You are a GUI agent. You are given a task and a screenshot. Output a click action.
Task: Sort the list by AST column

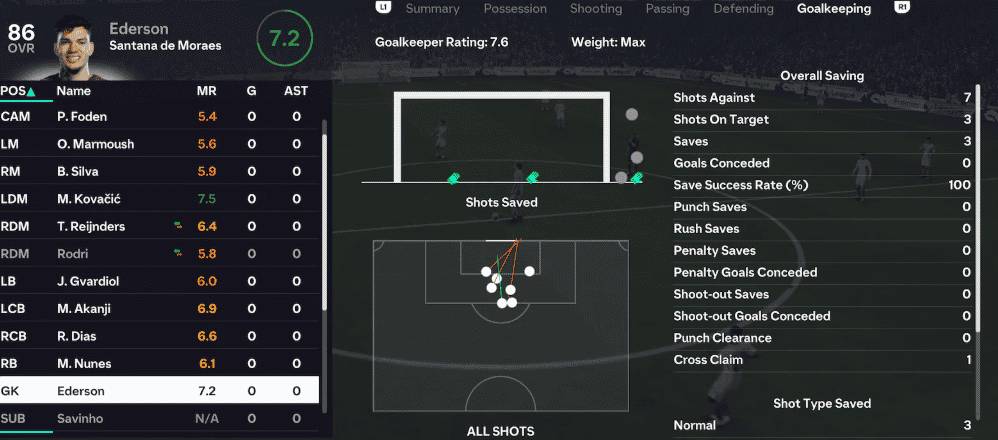click(x=296, y=91)
